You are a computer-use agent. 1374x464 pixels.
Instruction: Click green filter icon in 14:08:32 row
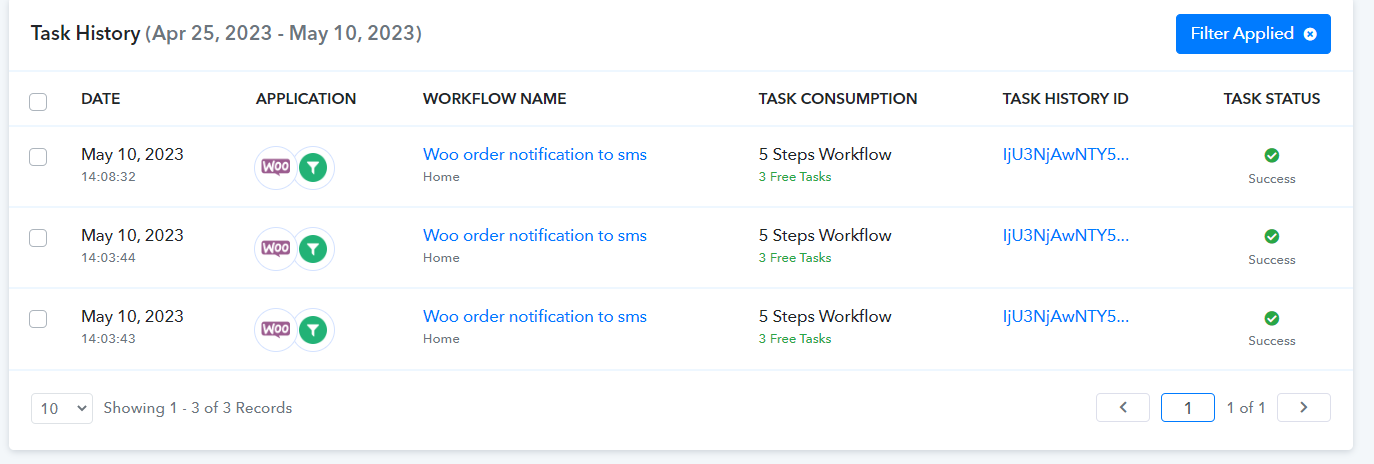(314, 167)
